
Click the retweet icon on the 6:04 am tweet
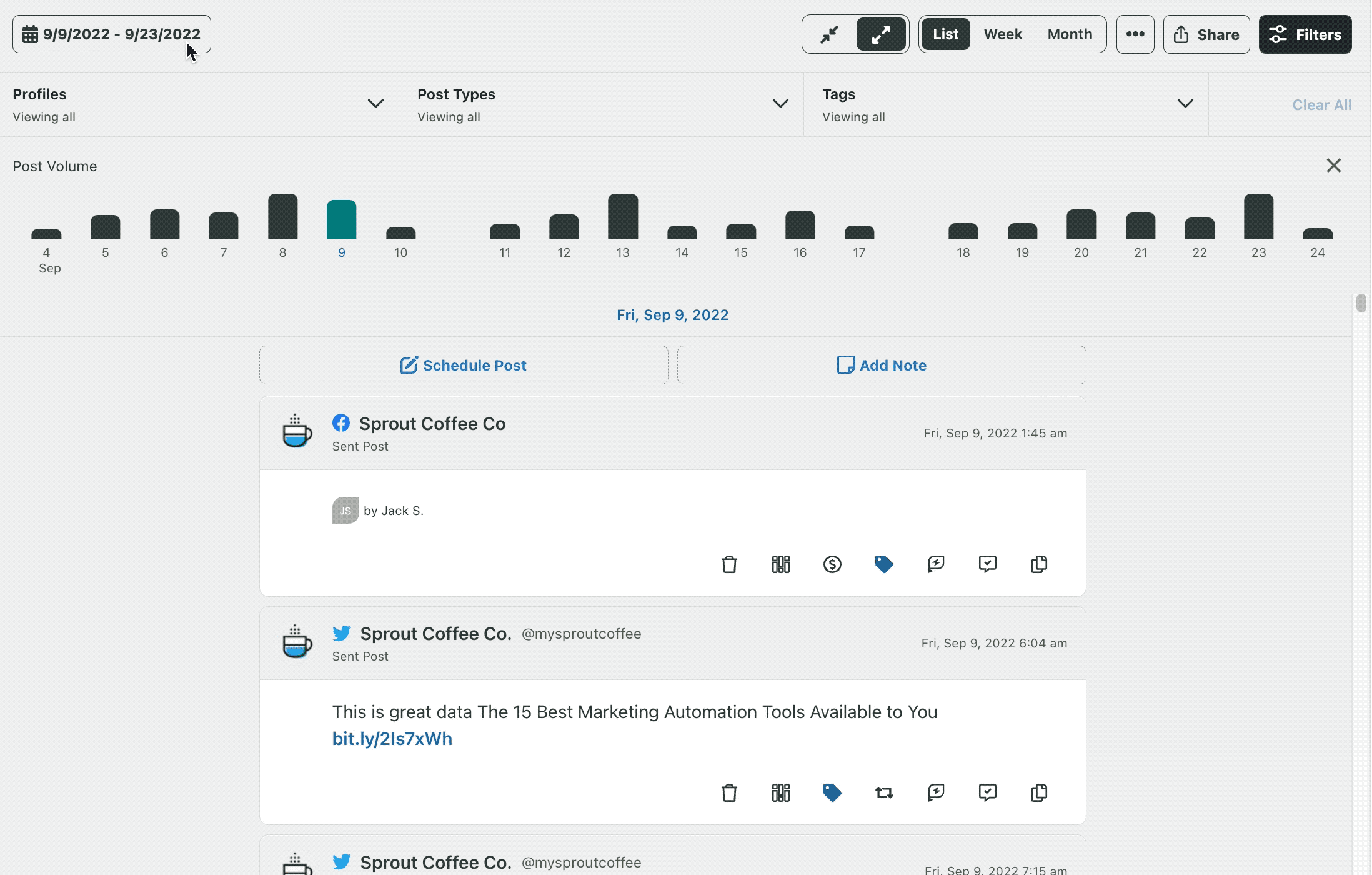click(x=884, y=792)
